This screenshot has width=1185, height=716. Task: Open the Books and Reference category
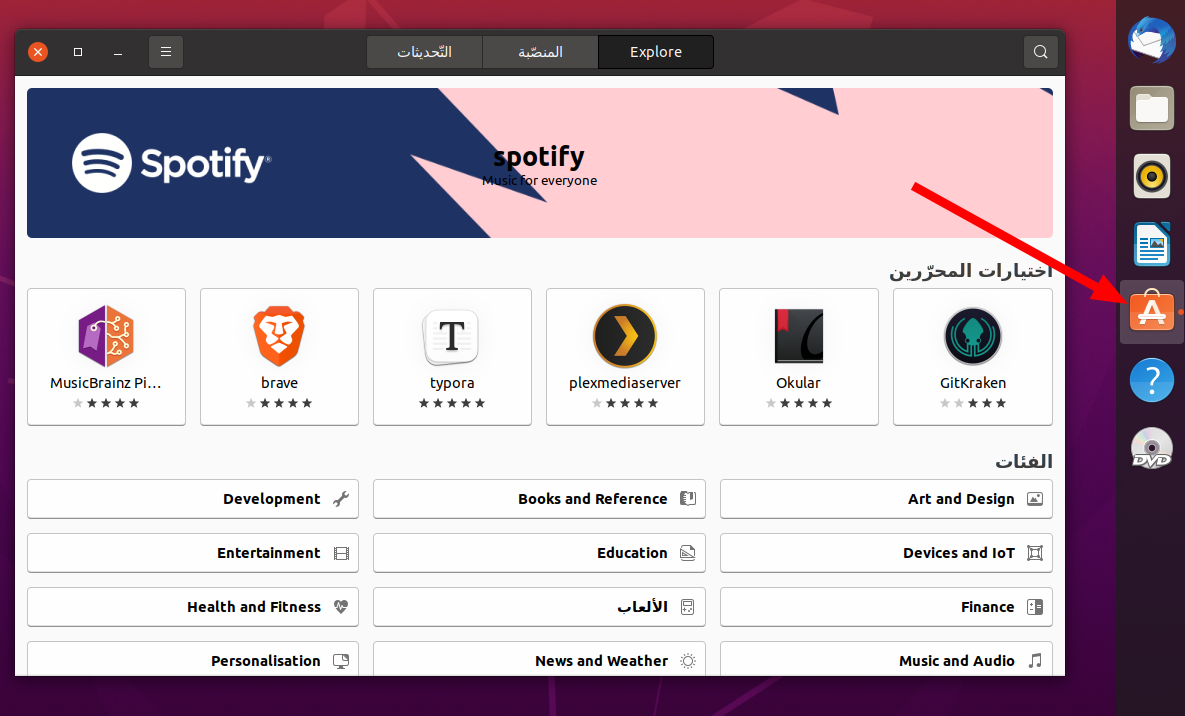pyautogui.click(x=540, y=499)
